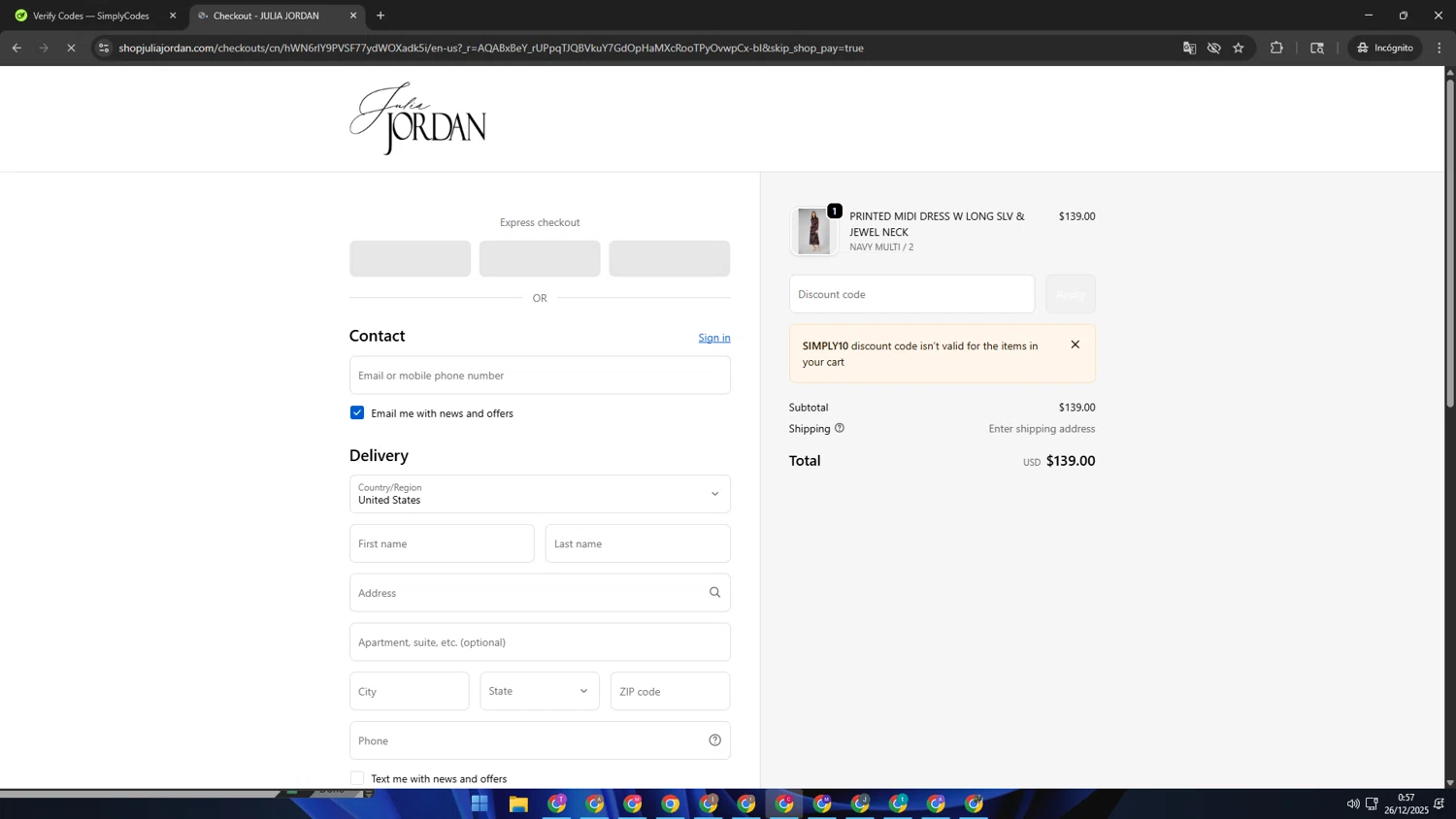Image resolution: width=1456 pixels, height=819 pixels.
Task: Focus the Phone field
Action: pos(540,740)
